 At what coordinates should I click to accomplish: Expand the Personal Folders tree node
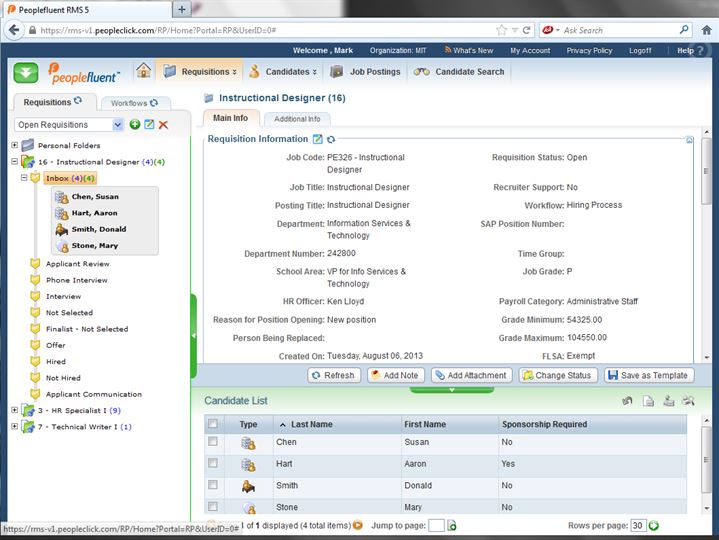click(15, 145)
